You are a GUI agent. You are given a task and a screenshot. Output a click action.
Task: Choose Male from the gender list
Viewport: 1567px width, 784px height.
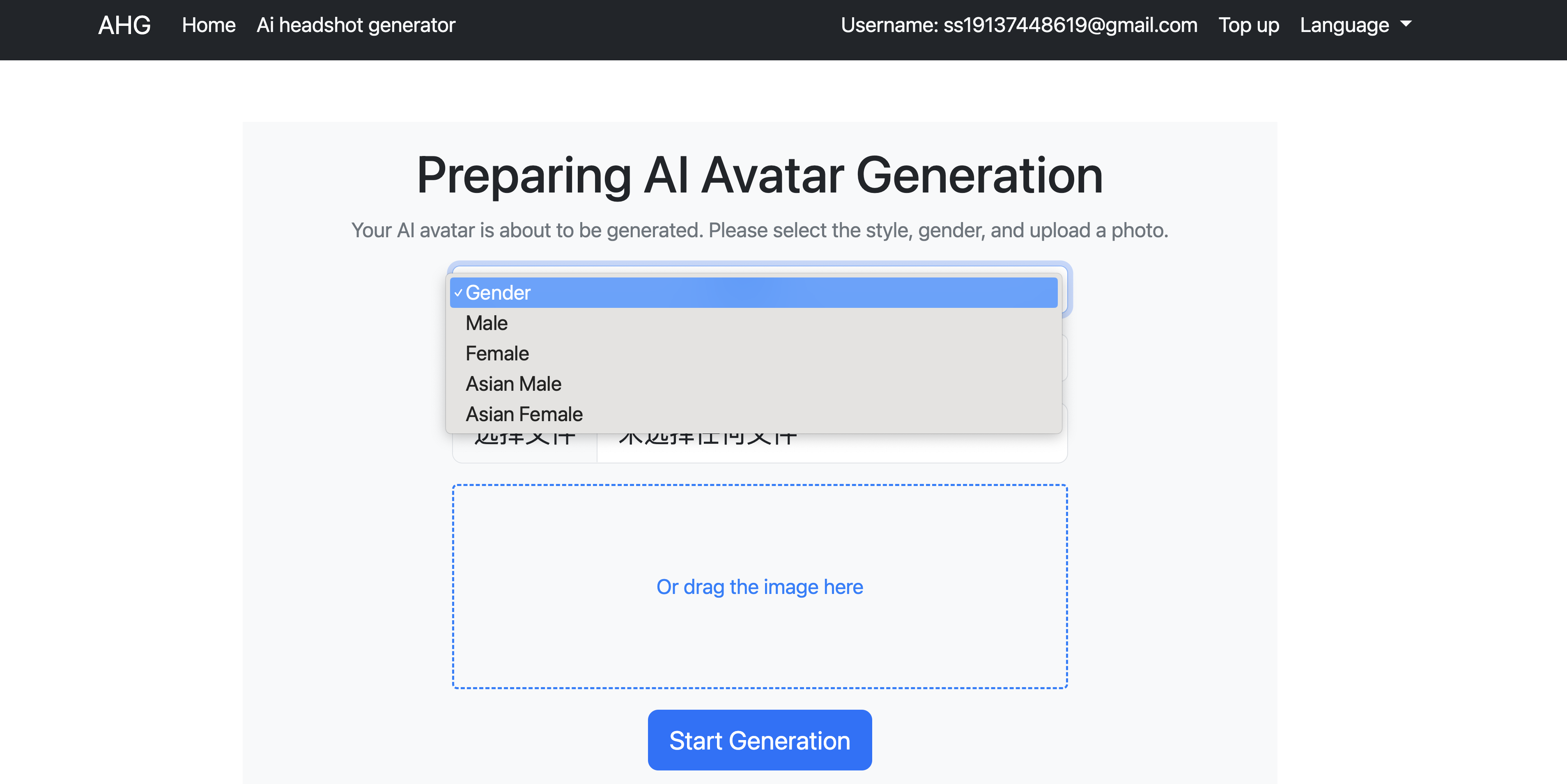coord(487,323)
